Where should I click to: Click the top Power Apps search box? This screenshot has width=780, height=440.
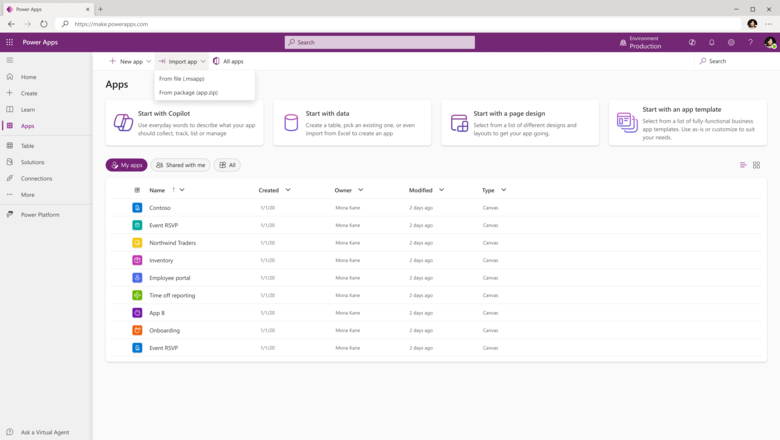380,42
